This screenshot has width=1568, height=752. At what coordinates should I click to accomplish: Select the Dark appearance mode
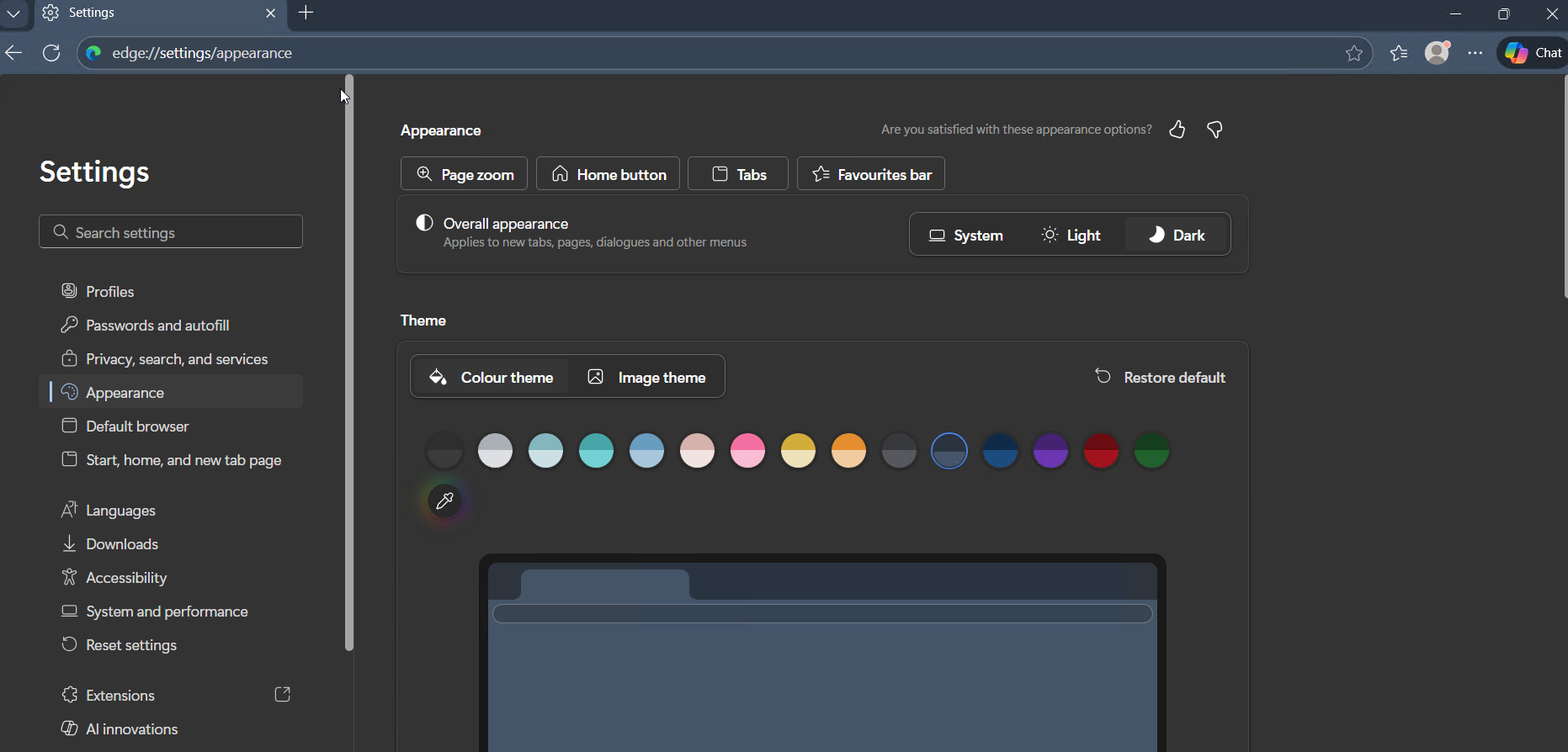pyautogui.click(x=1177, y=236)
